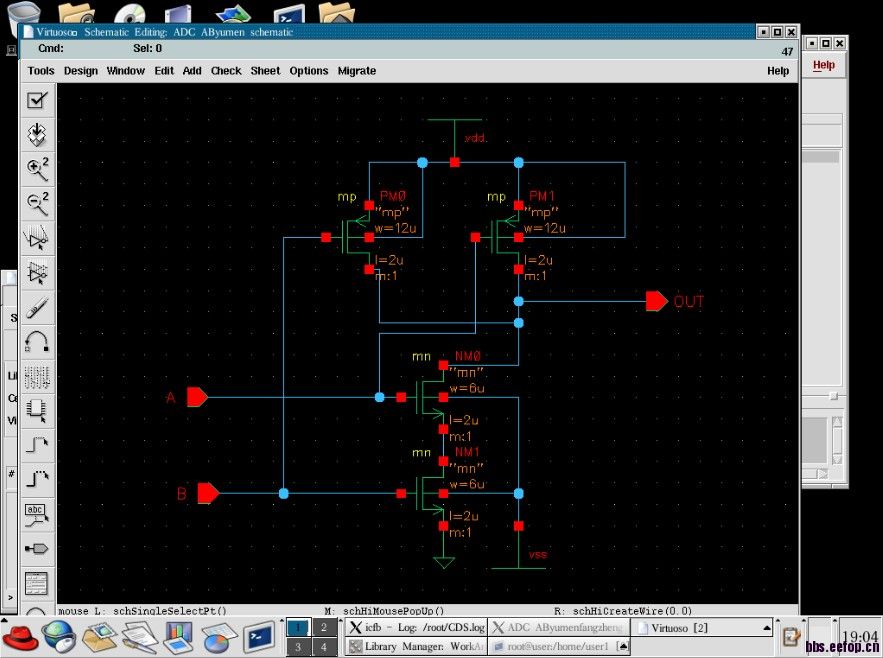
Task: Open the Check menu
Action: pyautogui.click(x=226, y=71)
